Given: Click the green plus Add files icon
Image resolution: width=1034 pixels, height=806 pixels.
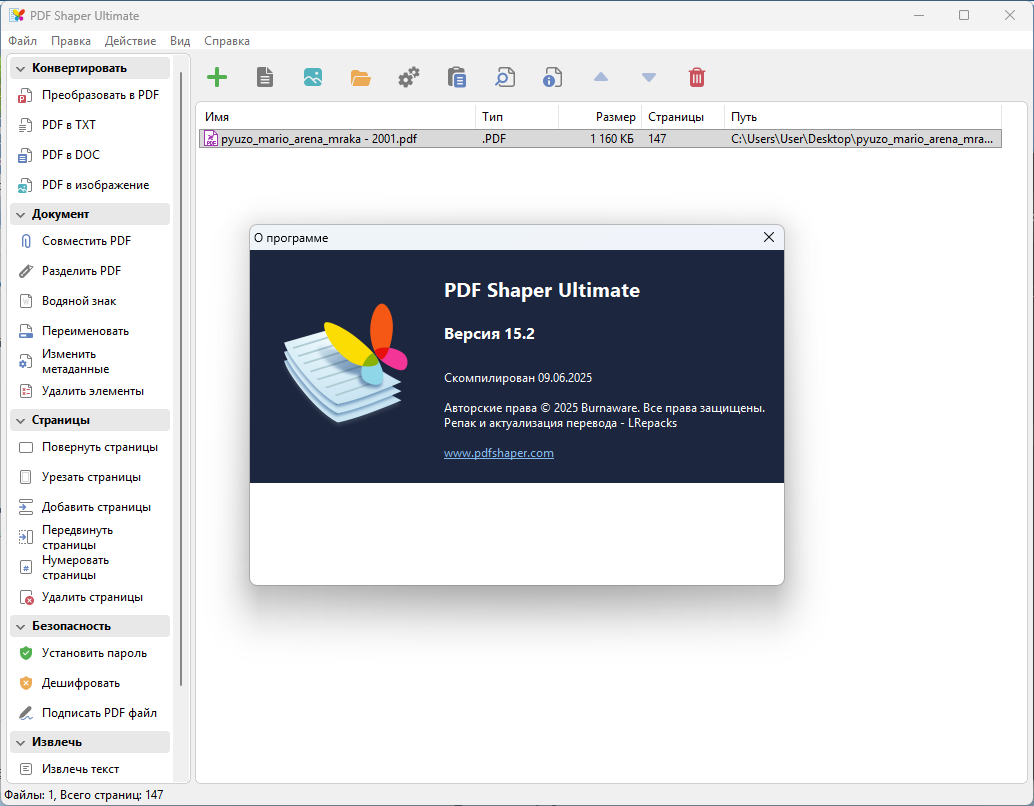Looking at the screenshot, I should [217, 77].
